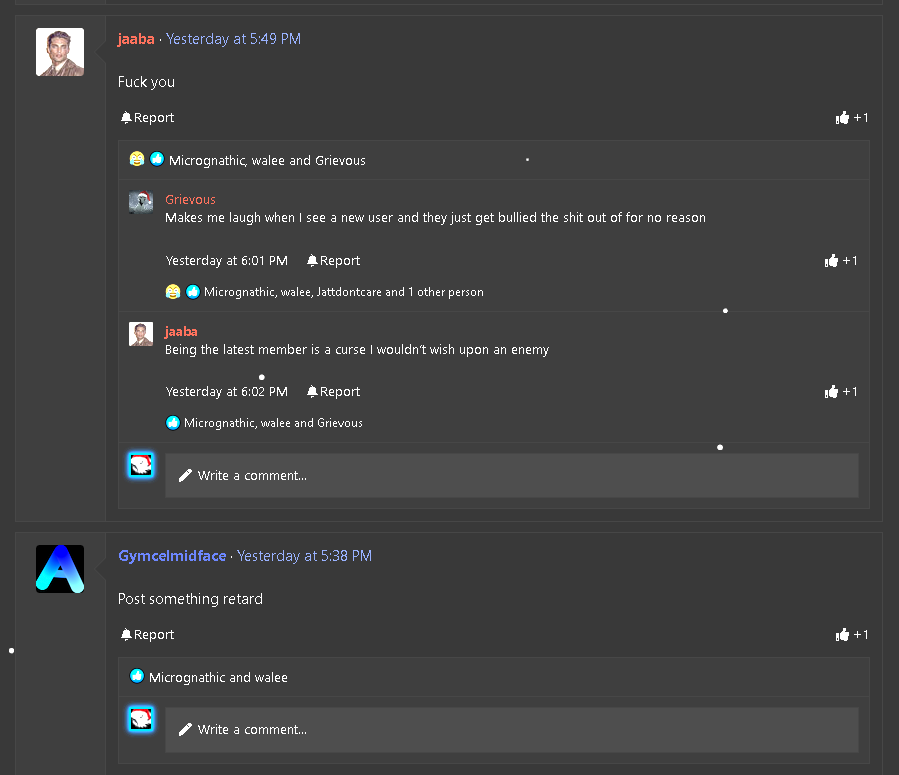This screenshot has height=775, width=899.
Task: Show reactions including Jattdontcare and 1 other
Action: coord(343,293)
